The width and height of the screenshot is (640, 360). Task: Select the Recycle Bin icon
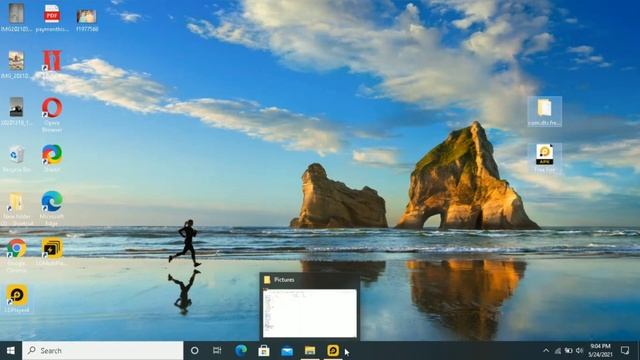pos(16,159)
